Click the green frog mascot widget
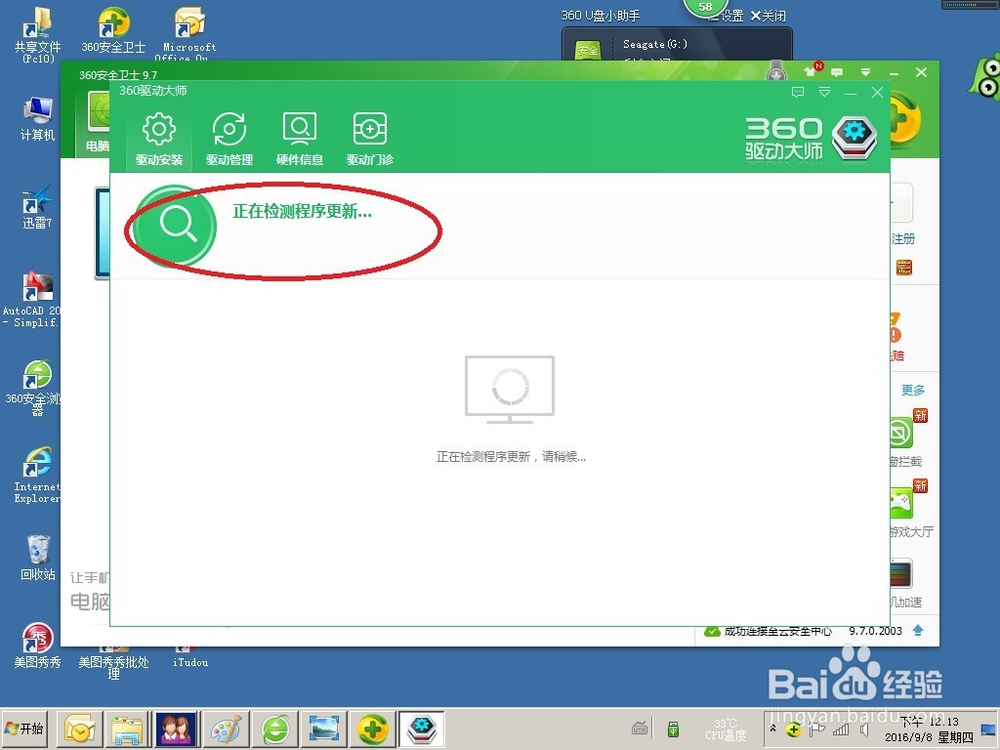This screenshot has width=1000, height=750. pyautogui.click(x=986, y=79)
